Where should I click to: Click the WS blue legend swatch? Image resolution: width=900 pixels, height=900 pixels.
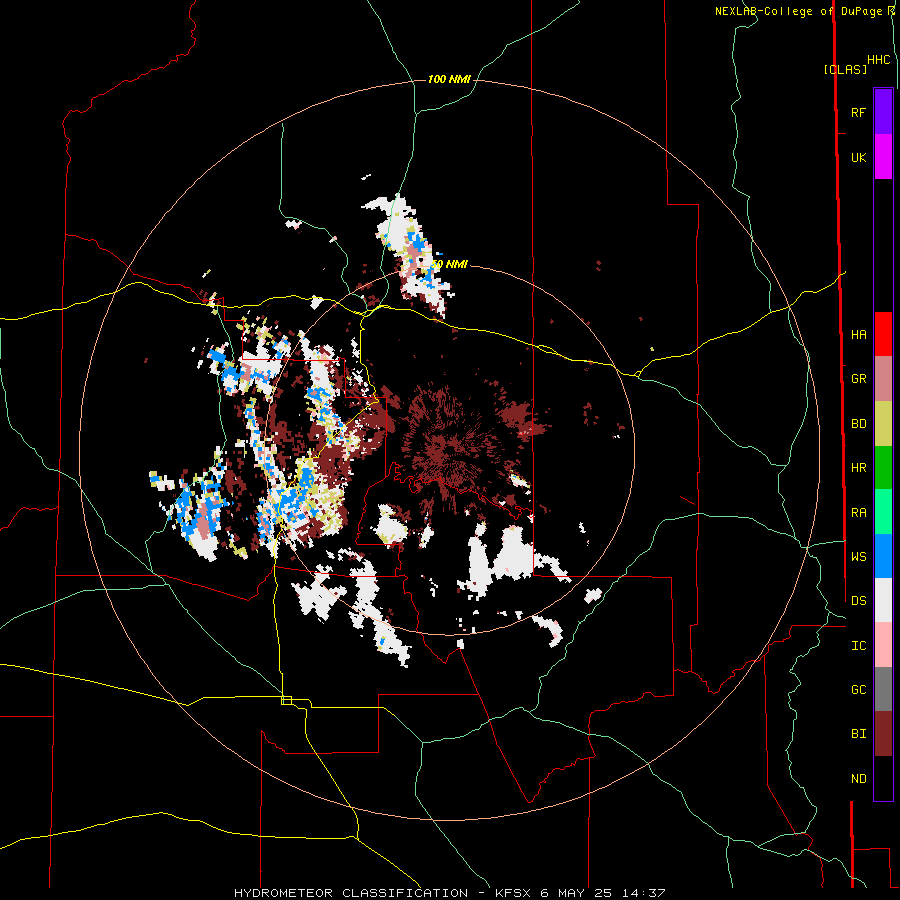(x=883, y=556)
